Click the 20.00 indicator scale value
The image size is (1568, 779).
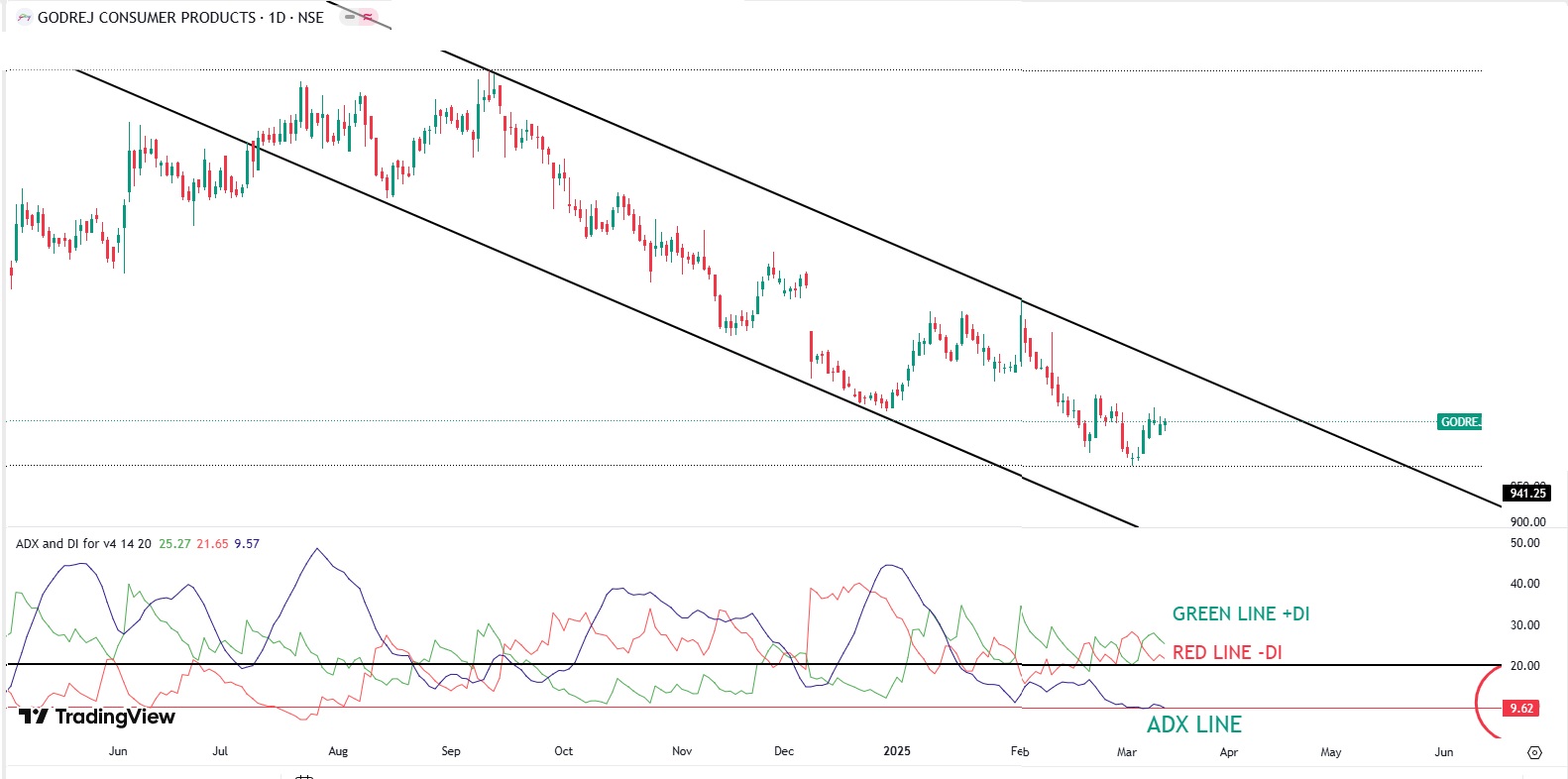(x=1524, y=666)
